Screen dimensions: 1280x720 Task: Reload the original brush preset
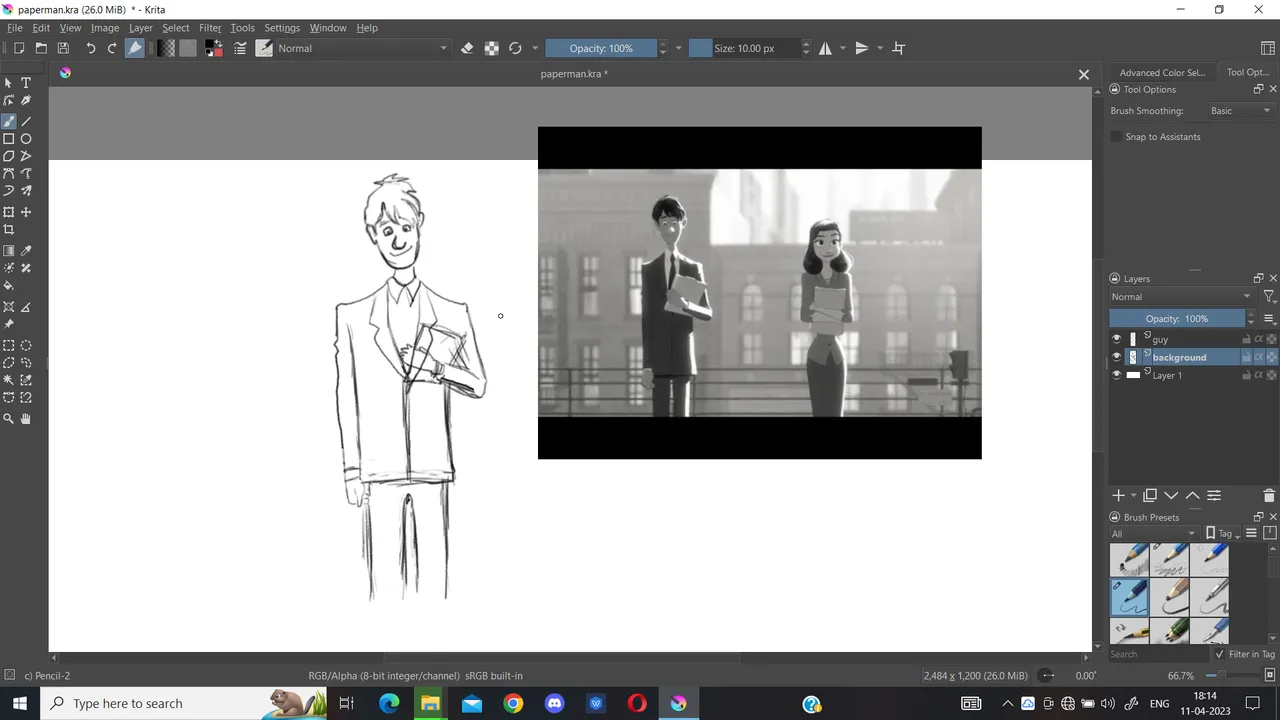(515, 48)
